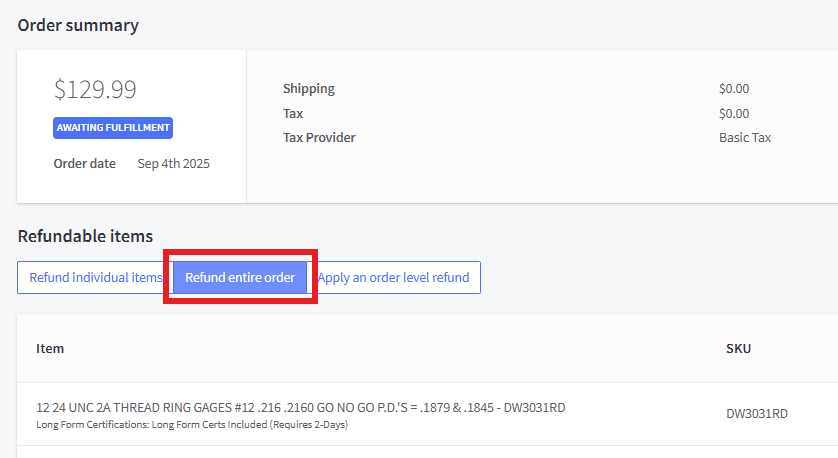This screenshot has height=458, width=838.
Task: Click the Order date label
Action: [84, 163]
